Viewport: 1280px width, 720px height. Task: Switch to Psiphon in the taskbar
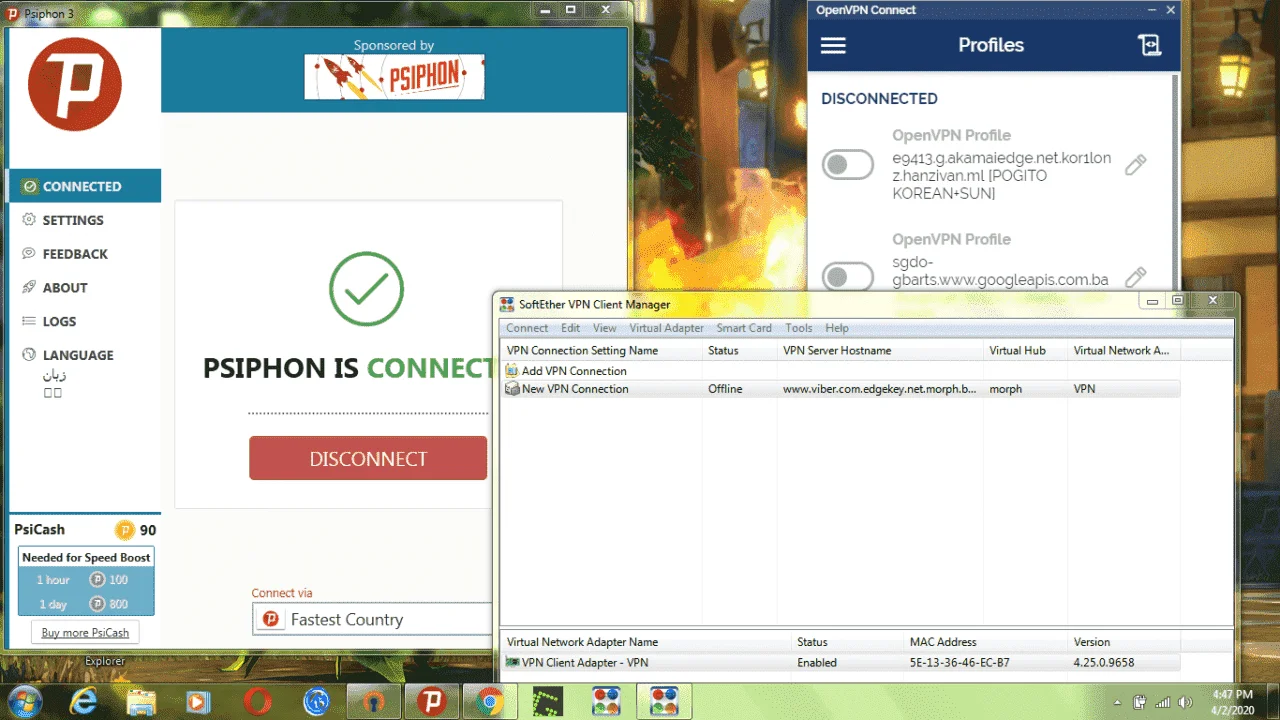(x=432, y=701)
